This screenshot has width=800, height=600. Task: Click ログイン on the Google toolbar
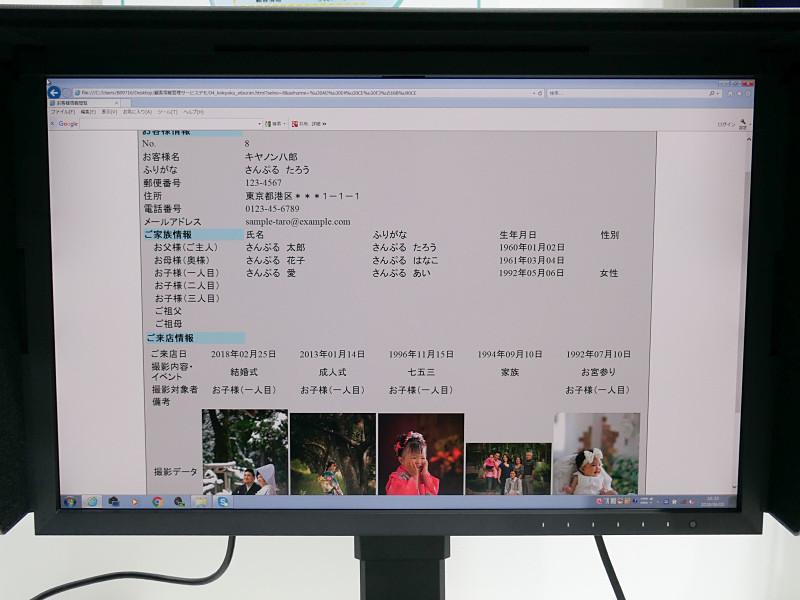[x=726, y=124]
